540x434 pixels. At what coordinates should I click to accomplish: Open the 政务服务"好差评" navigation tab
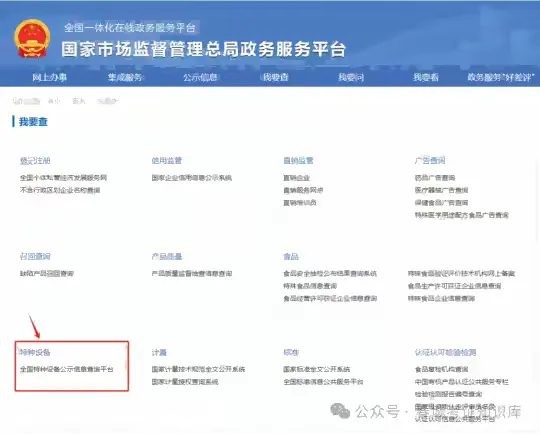pyautogui.click(x=501, y=77)
